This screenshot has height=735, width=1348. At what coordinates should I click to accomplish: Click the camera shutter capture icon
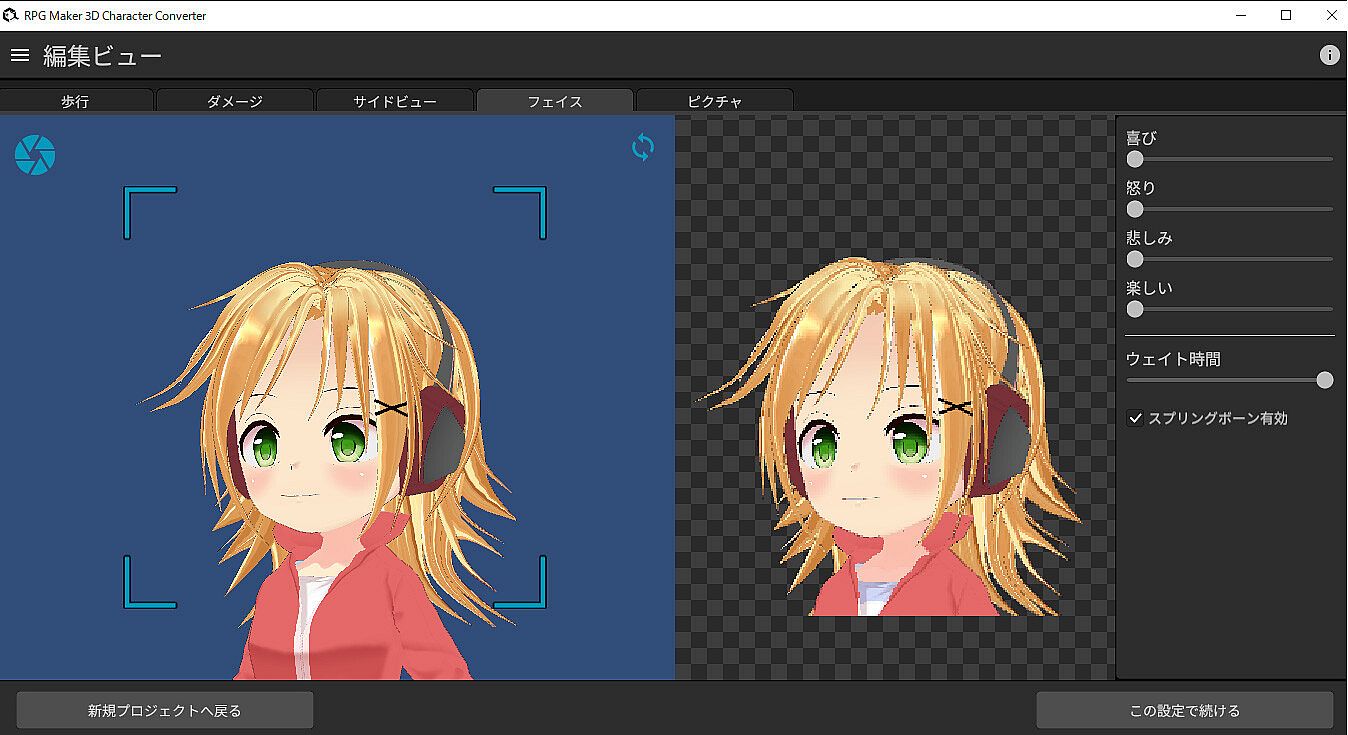pyautogui.click(x=35, y=155)
